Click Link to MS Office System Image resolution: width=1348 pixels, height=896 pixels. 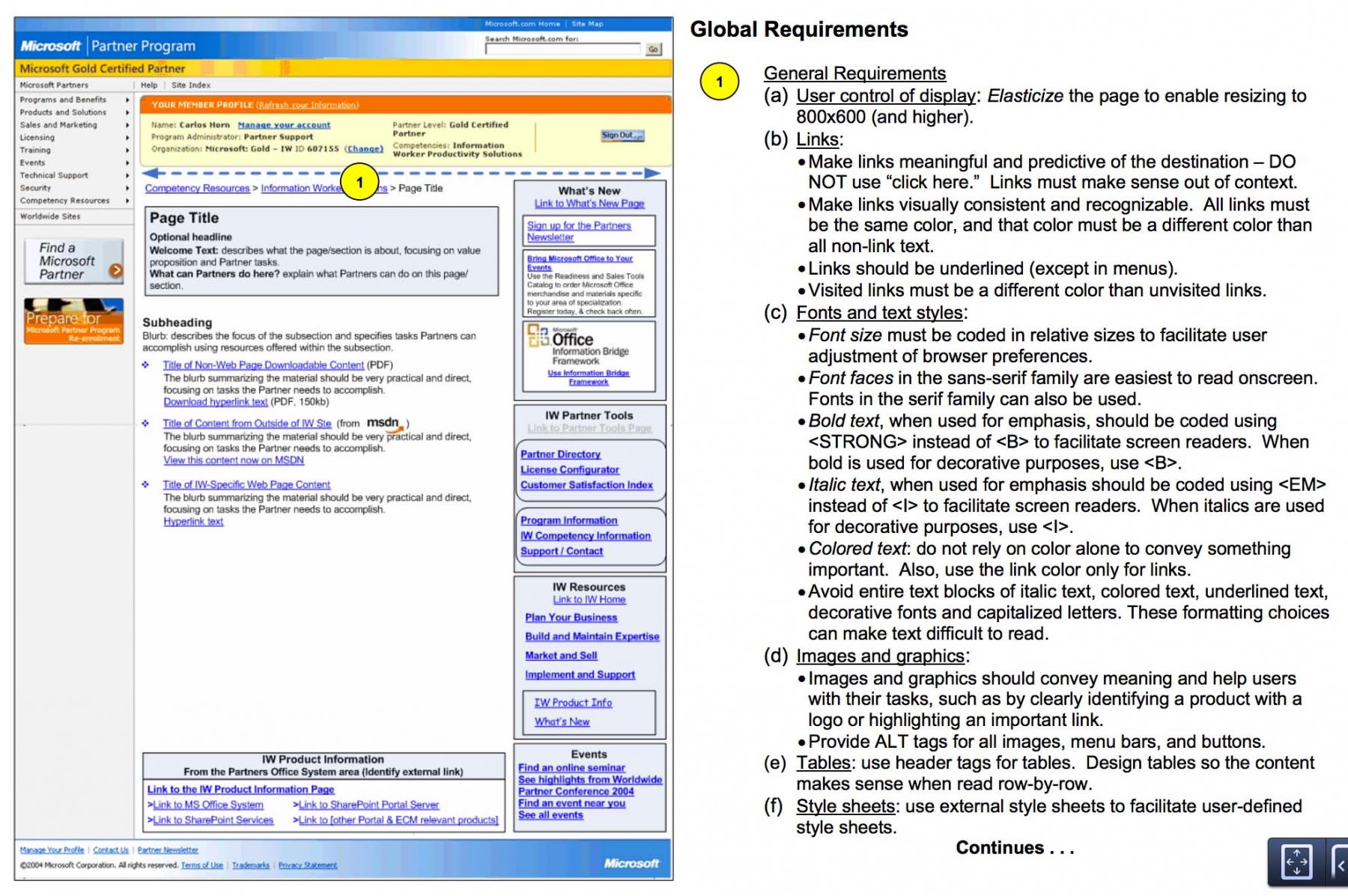pyautogui.click(x=208, y=805)
